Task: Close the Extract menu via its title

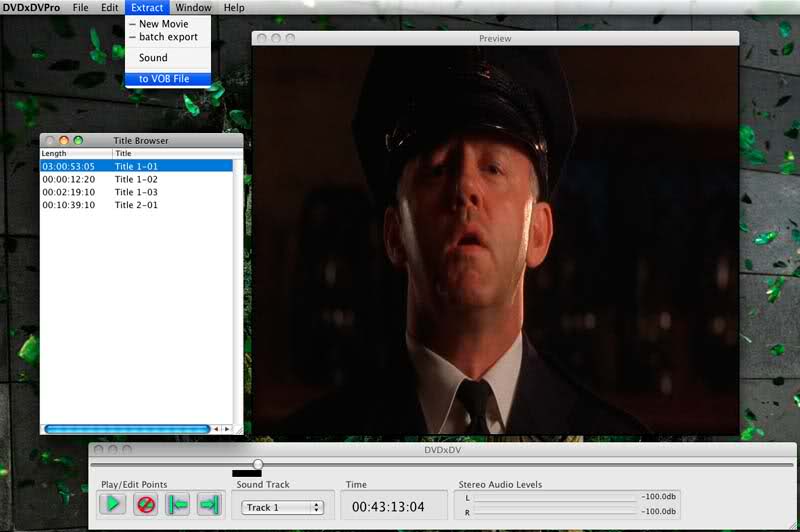Action: click(147, 8)
